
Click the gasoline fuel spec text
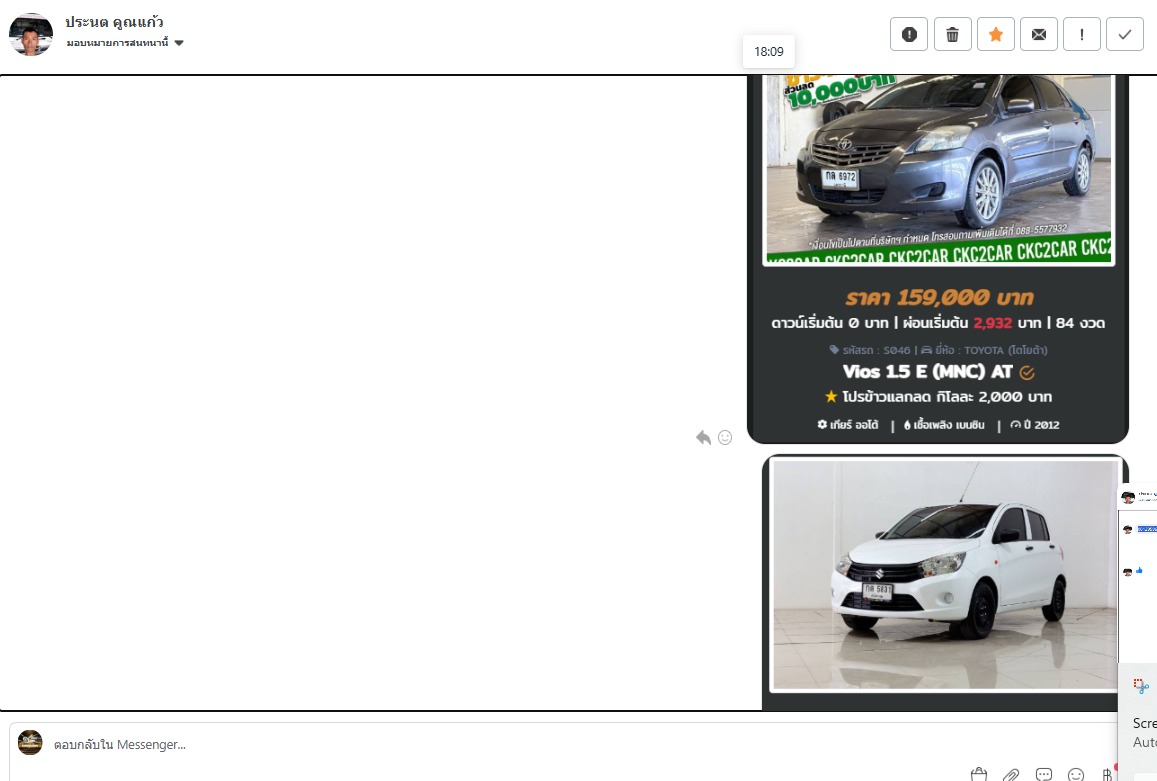pos(944,424)
